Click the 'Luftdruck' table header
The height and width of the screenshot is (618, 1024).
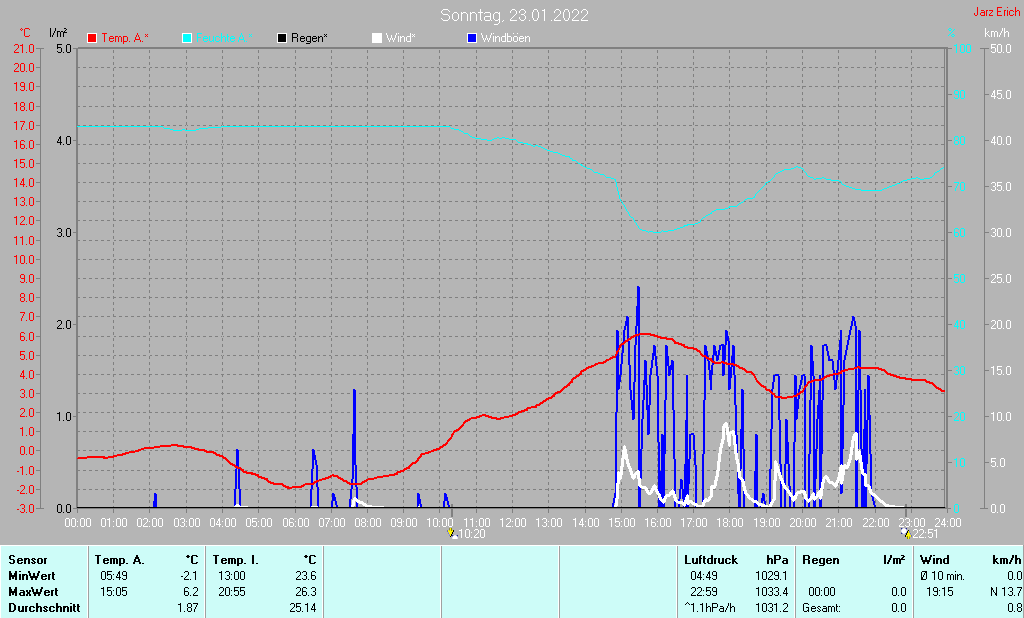pyautogui.click(x=711, y=560)
